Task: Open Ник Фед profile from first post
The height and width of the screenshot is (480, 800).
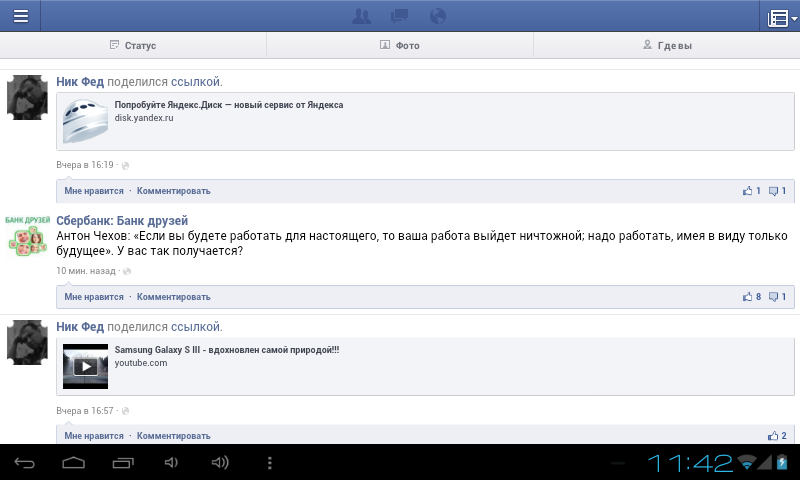Action: point(80,81)
